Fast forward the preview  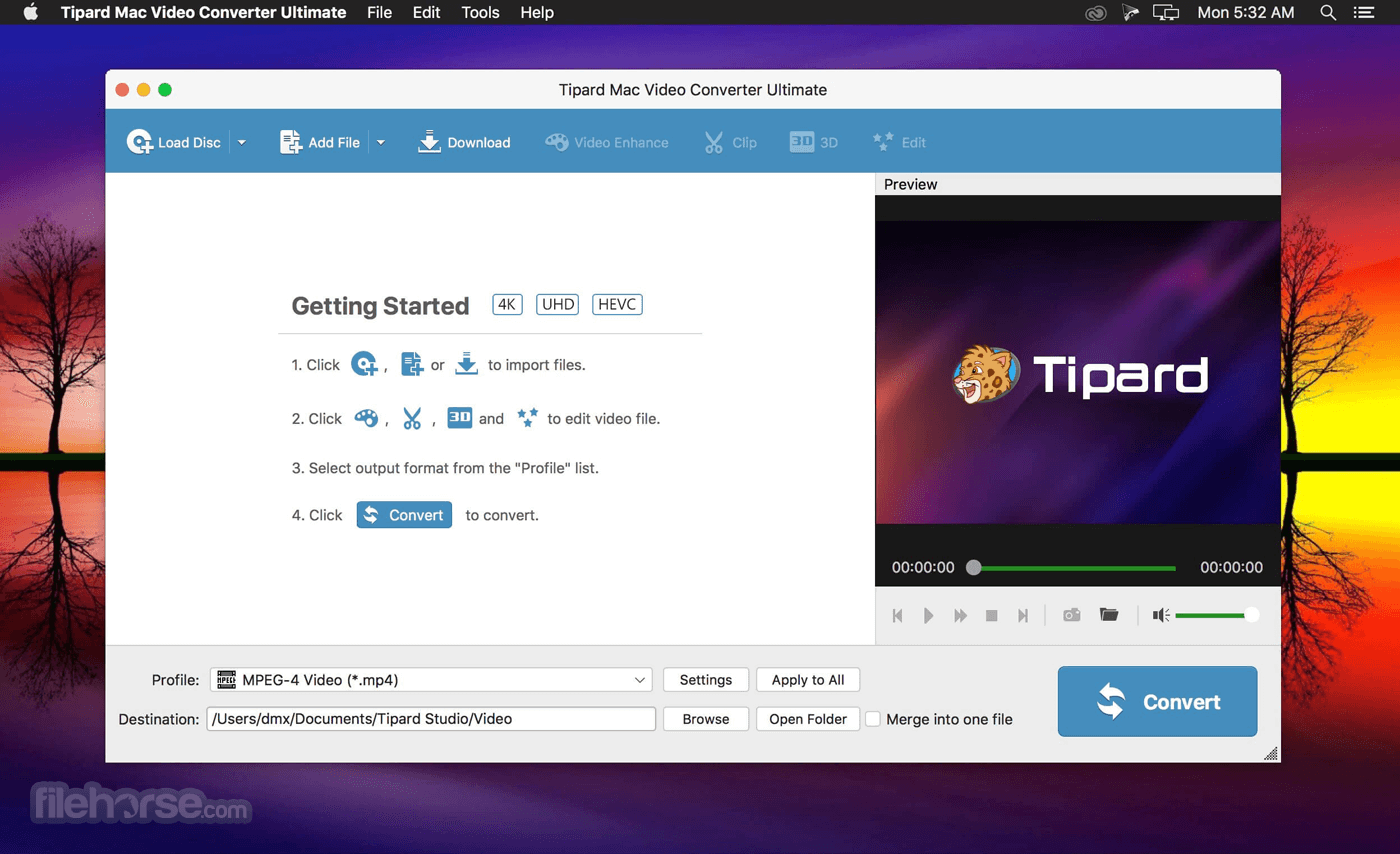click(x=960, y=616)
